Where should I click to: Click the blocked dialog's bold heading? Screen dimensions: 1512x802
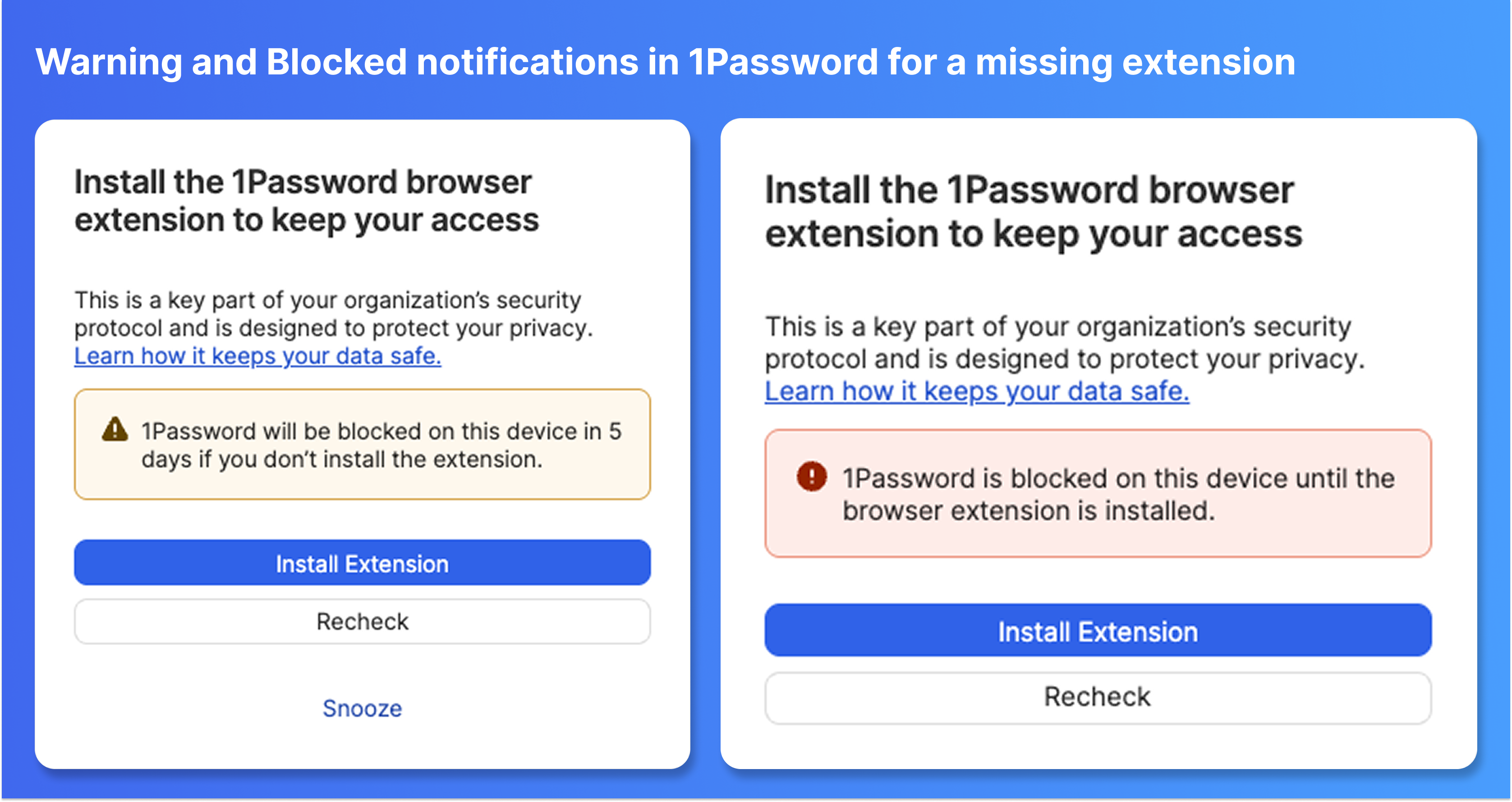[1033, 212]
